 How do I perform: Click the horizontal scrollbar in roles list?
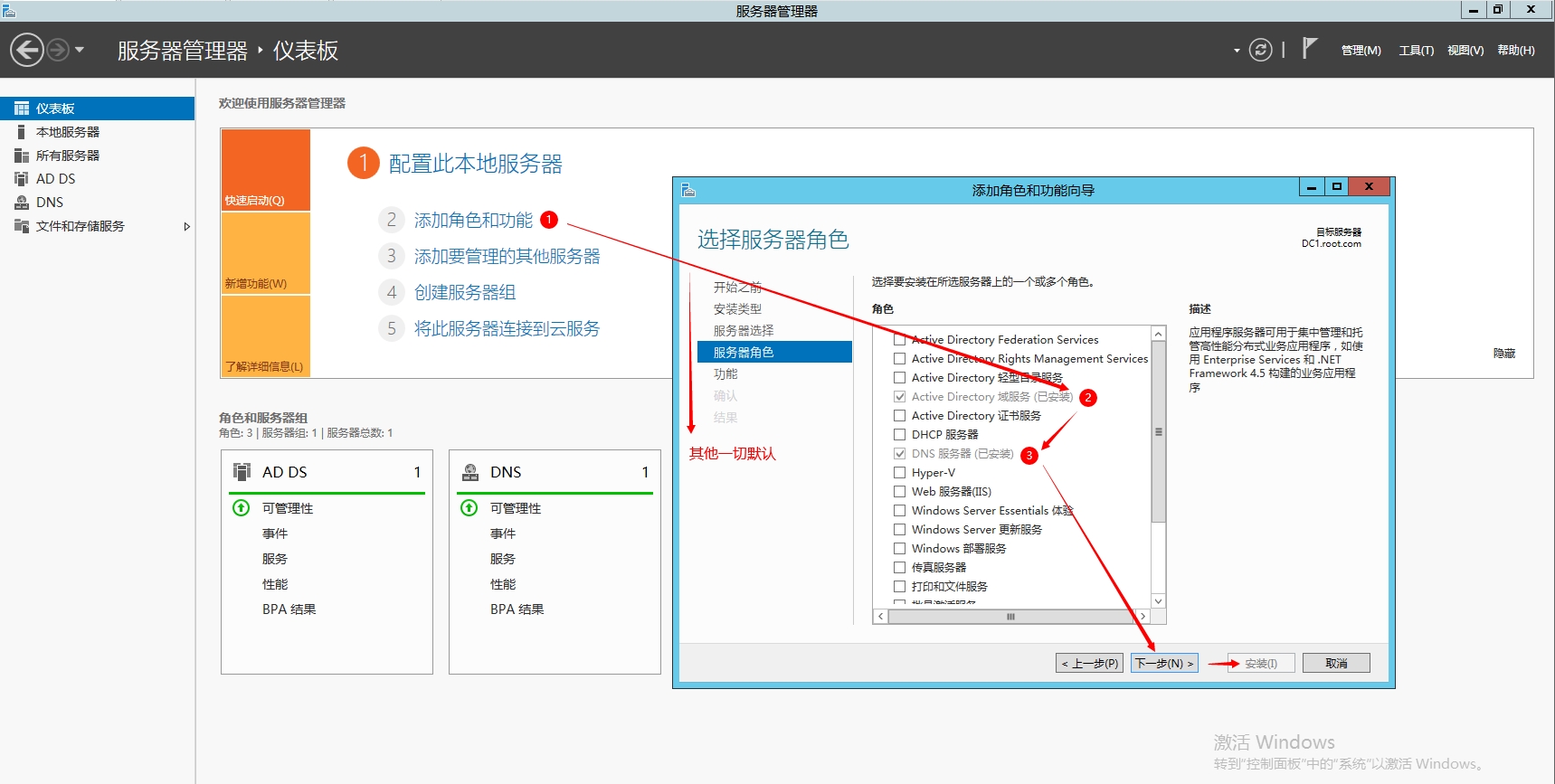coord(1010,617)
